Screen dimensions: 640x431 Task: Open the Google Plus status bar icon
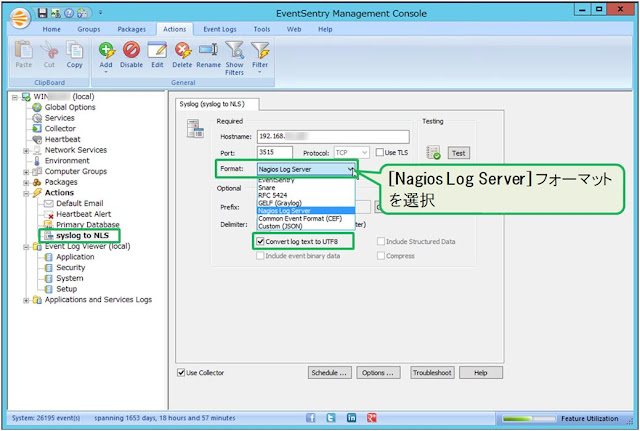371,418
